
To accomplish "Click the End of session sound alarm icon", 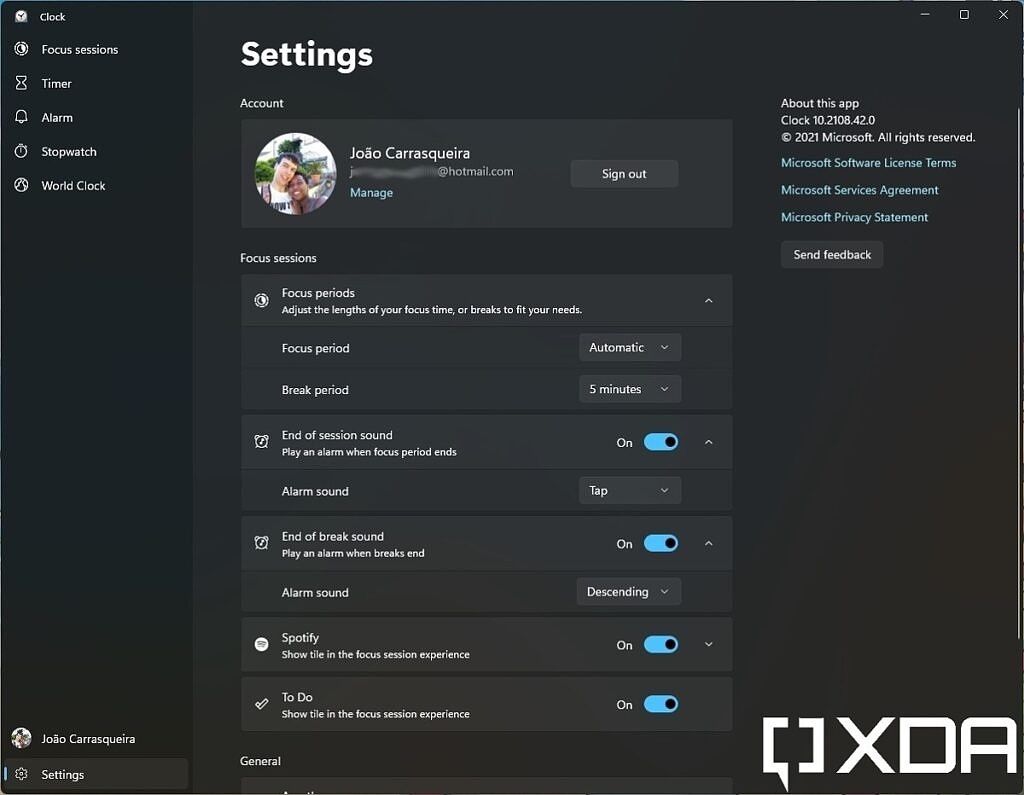I will point(261,441).
